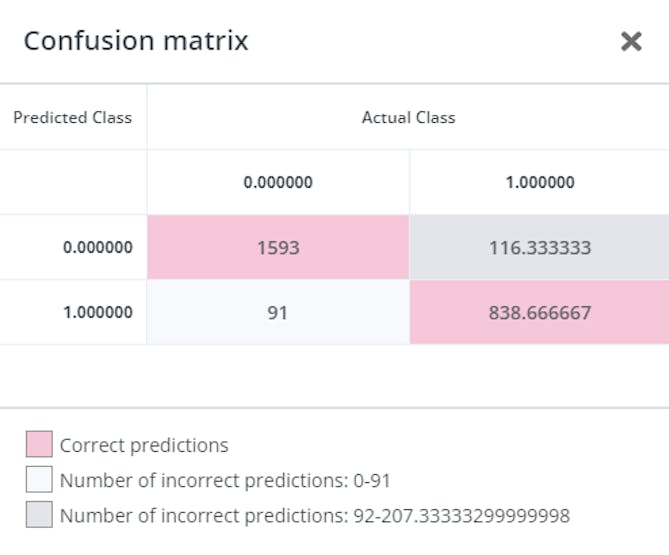Viewport: 669px width, 555px height.
Task: Click the Confusion matrix title text
Action: point(136,41)
